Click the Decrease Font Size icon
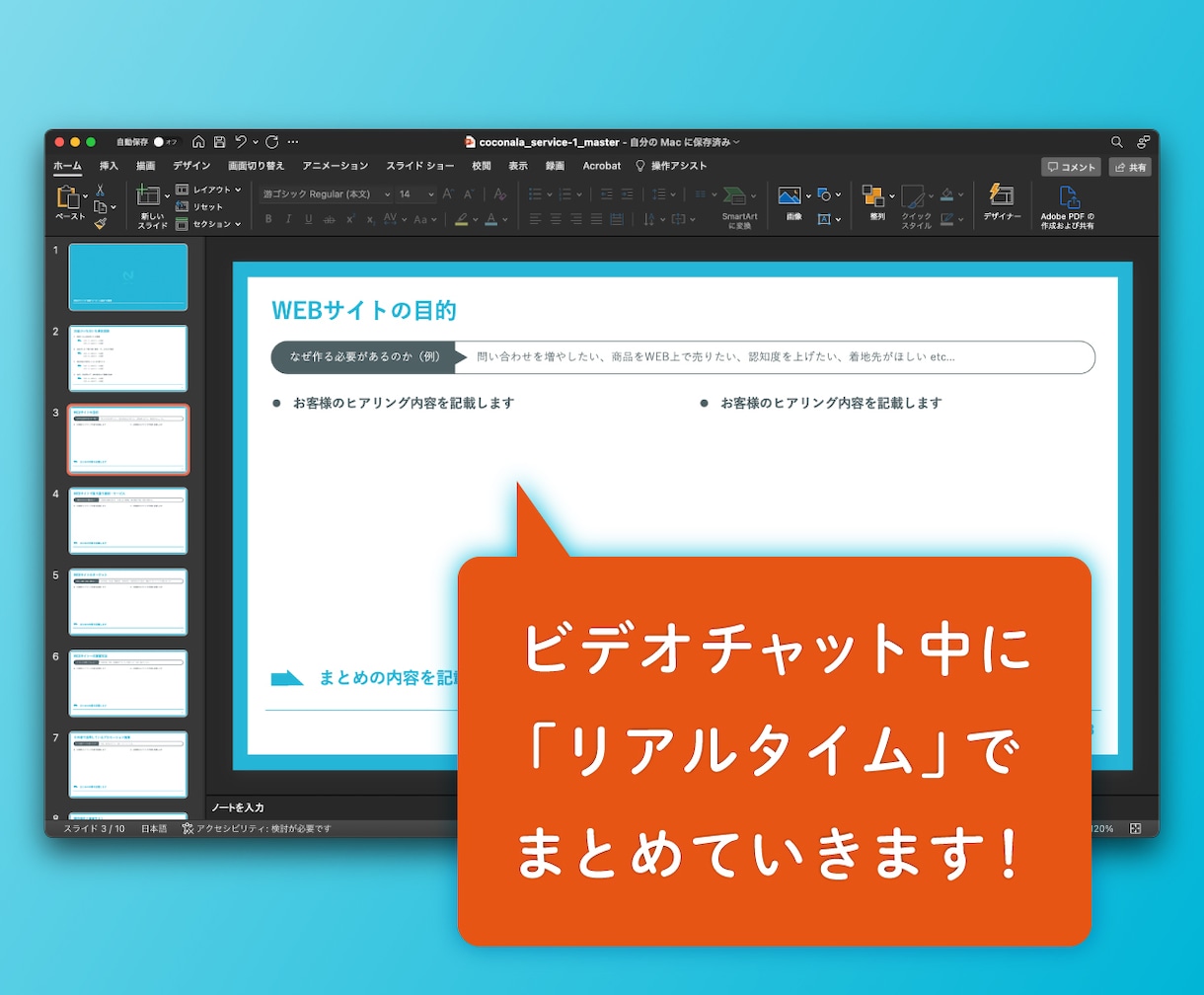This screenshot has height=995, width=1204. click(x=469, y=194)
